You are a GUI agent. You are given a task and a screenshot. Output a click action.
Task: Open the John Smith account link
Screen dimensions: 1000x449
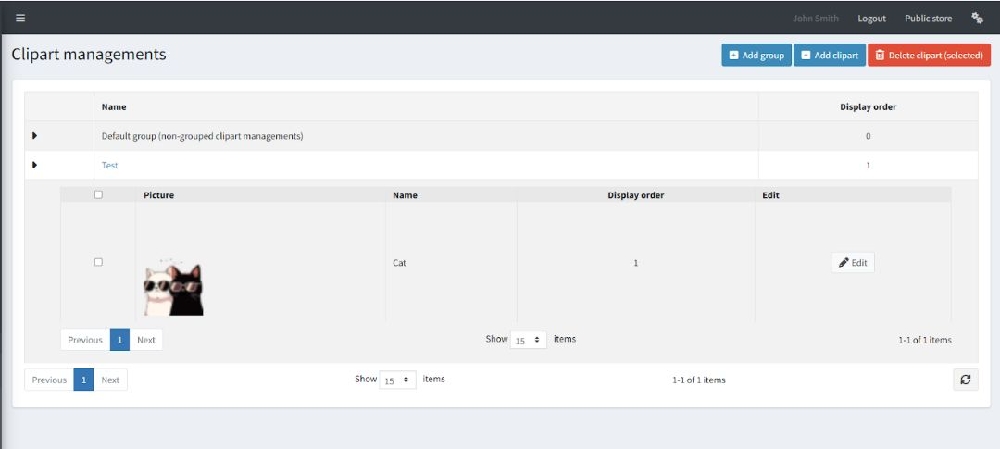(816, 18)
